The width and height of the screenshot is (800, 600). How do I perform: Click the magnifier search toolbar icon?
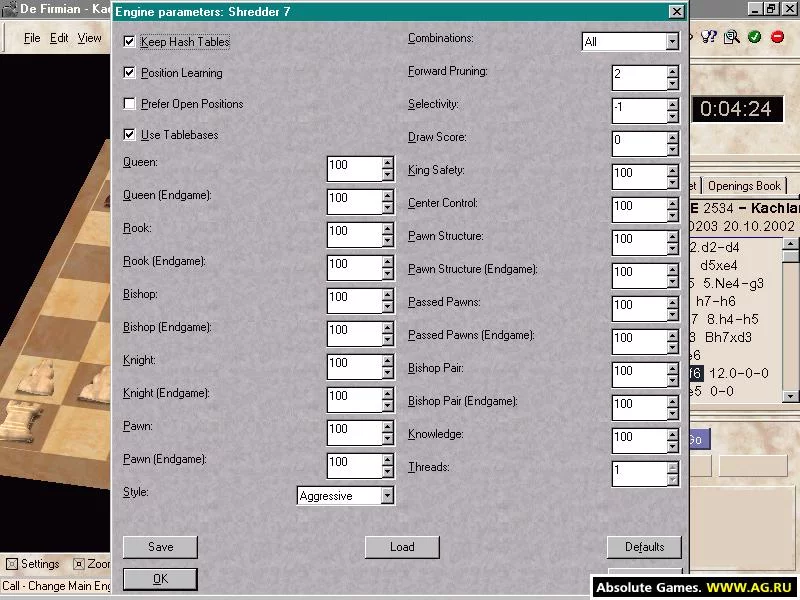[732, 37]
